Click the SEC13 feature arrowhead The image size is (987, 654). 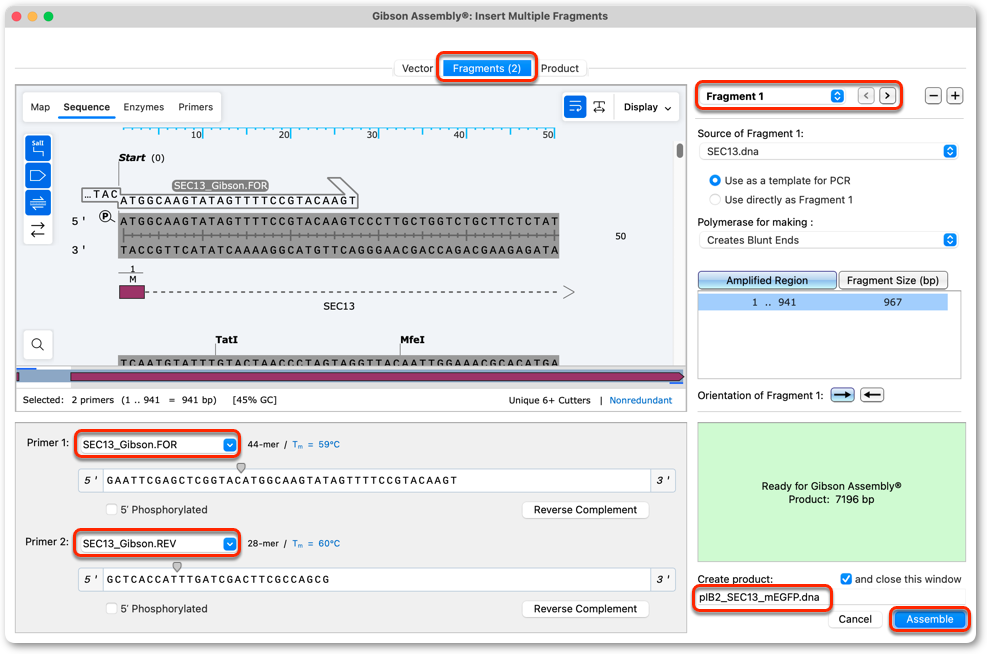568,292
